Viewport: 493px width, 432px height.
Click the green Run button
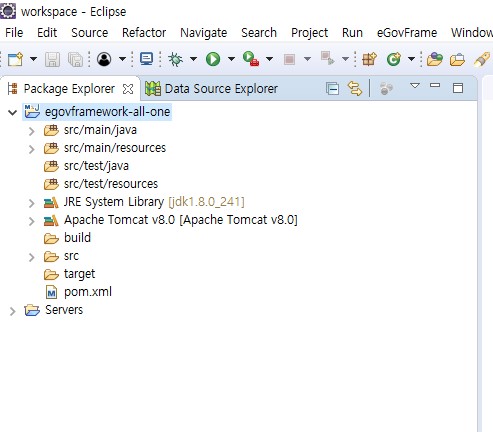click(x=213, y=59)
